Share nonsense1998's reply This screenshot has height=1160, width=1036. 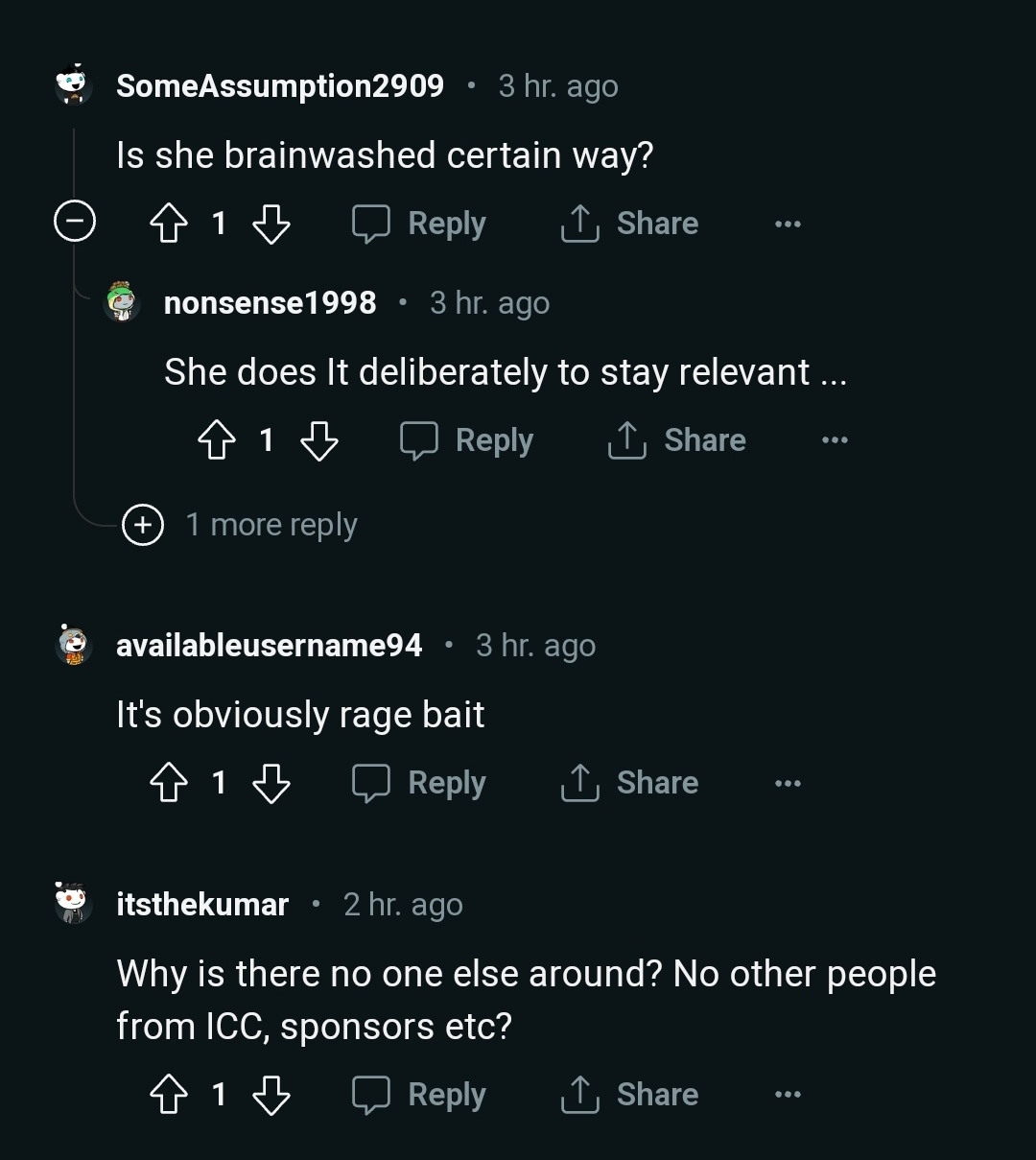click(x=677, y=440)
